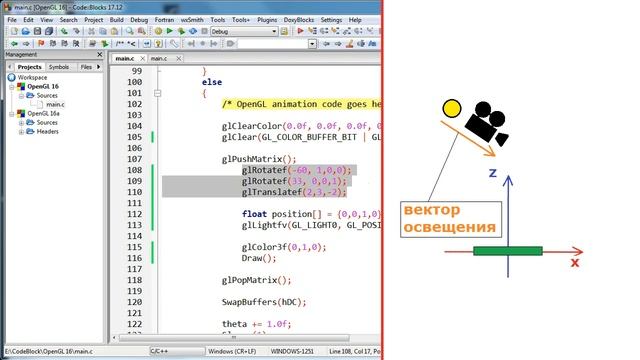Open the Plugins menu

pos(267,20)
